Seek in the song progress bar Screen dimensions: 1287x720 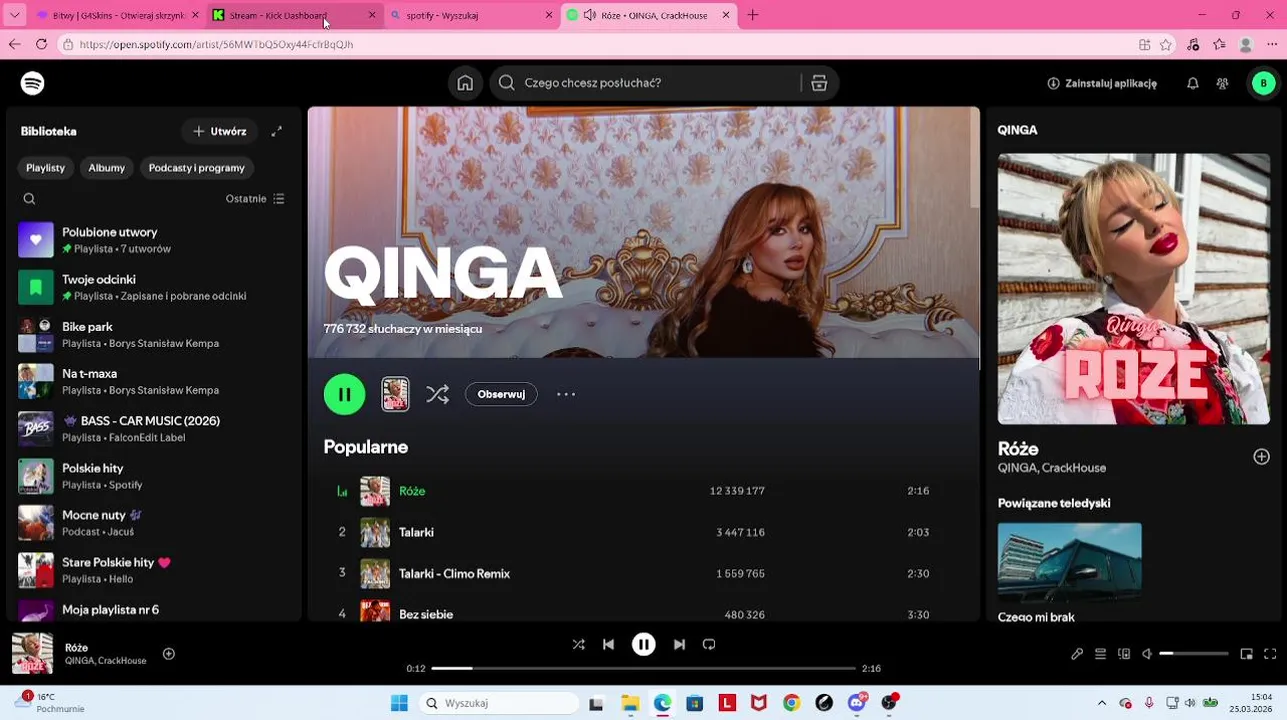coord(644,668)
